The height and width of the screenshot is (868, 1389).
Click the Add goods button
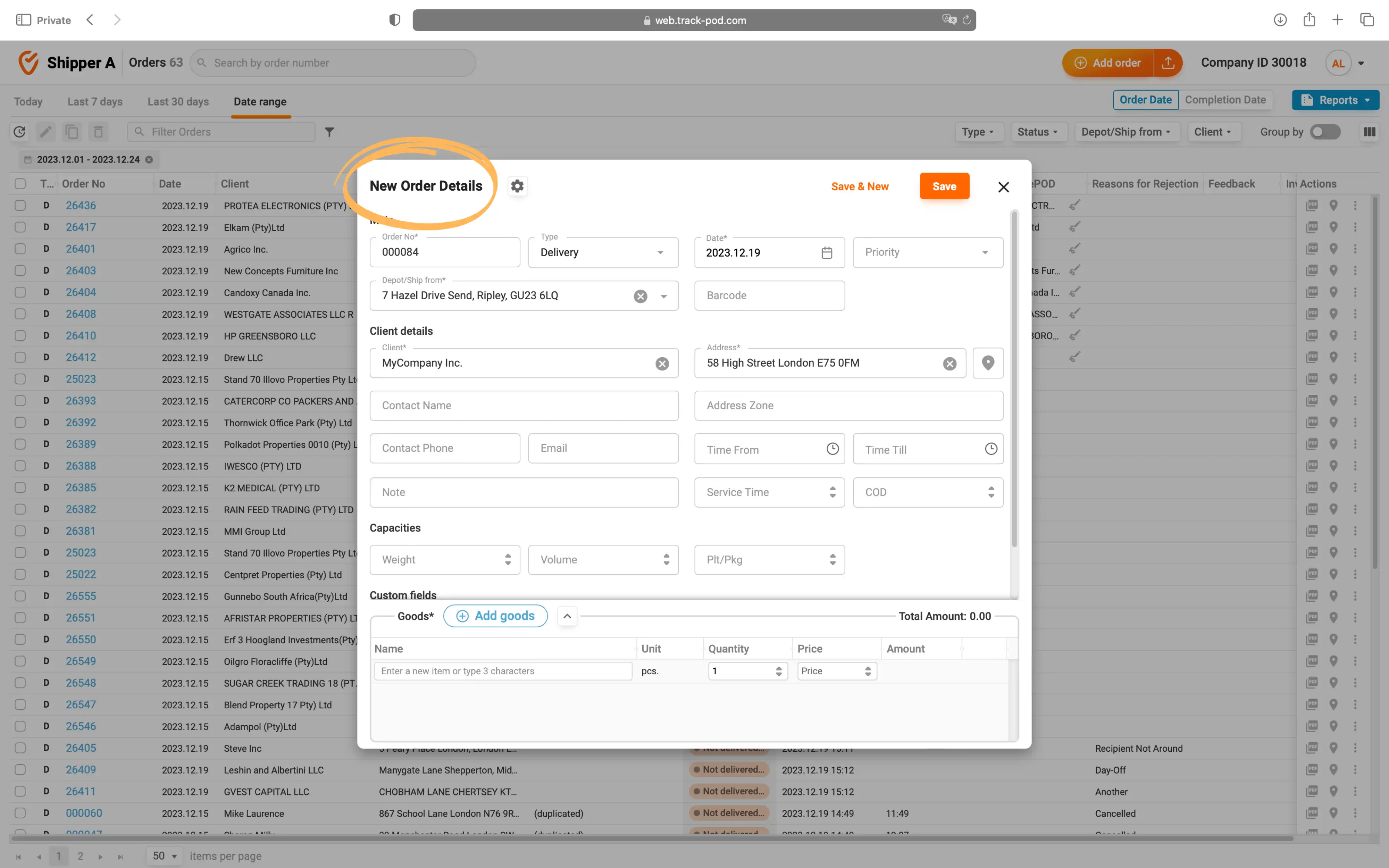click(x=495, y=616)
